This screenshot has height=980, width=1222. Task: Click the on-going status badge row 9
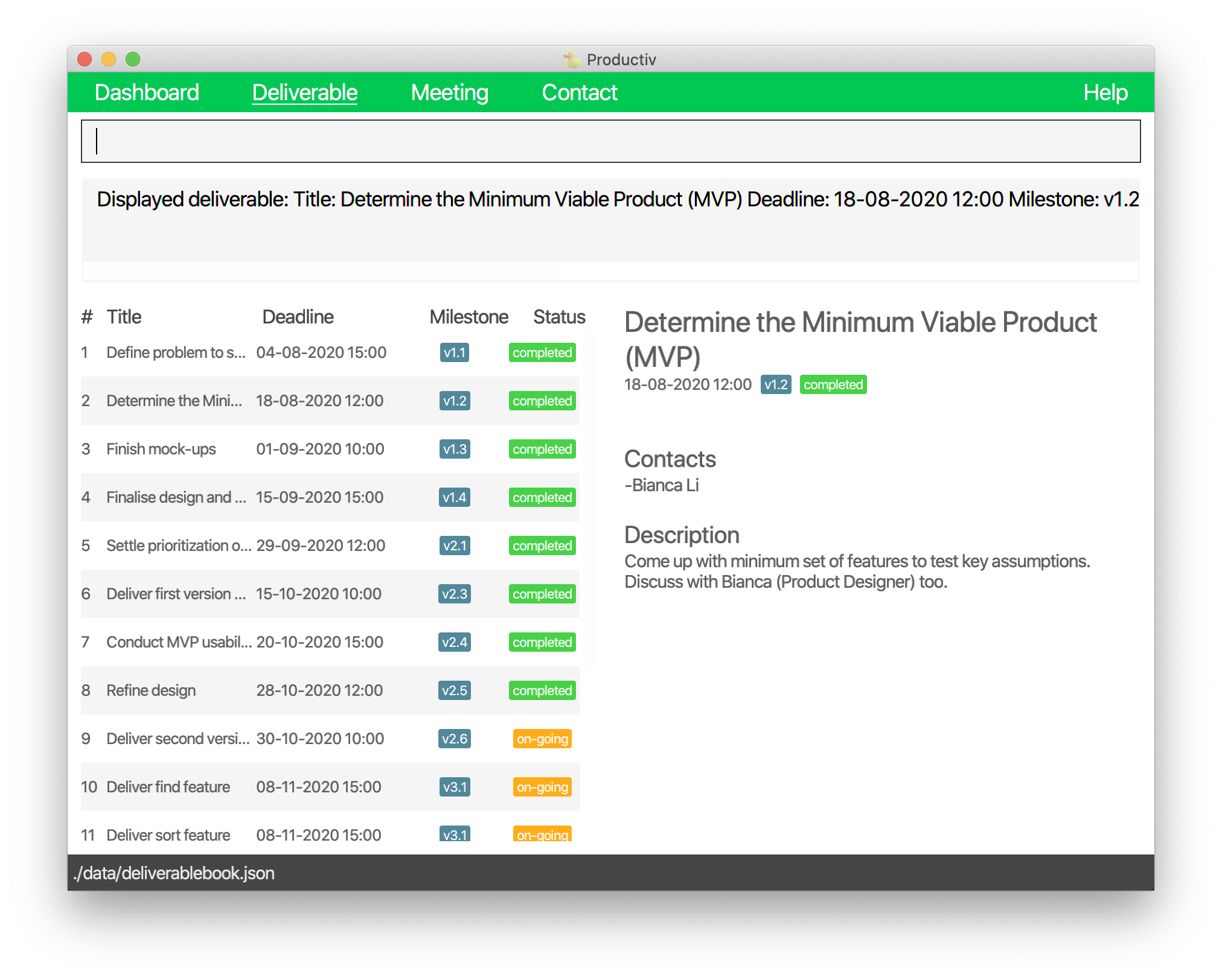tap(540, 738)
